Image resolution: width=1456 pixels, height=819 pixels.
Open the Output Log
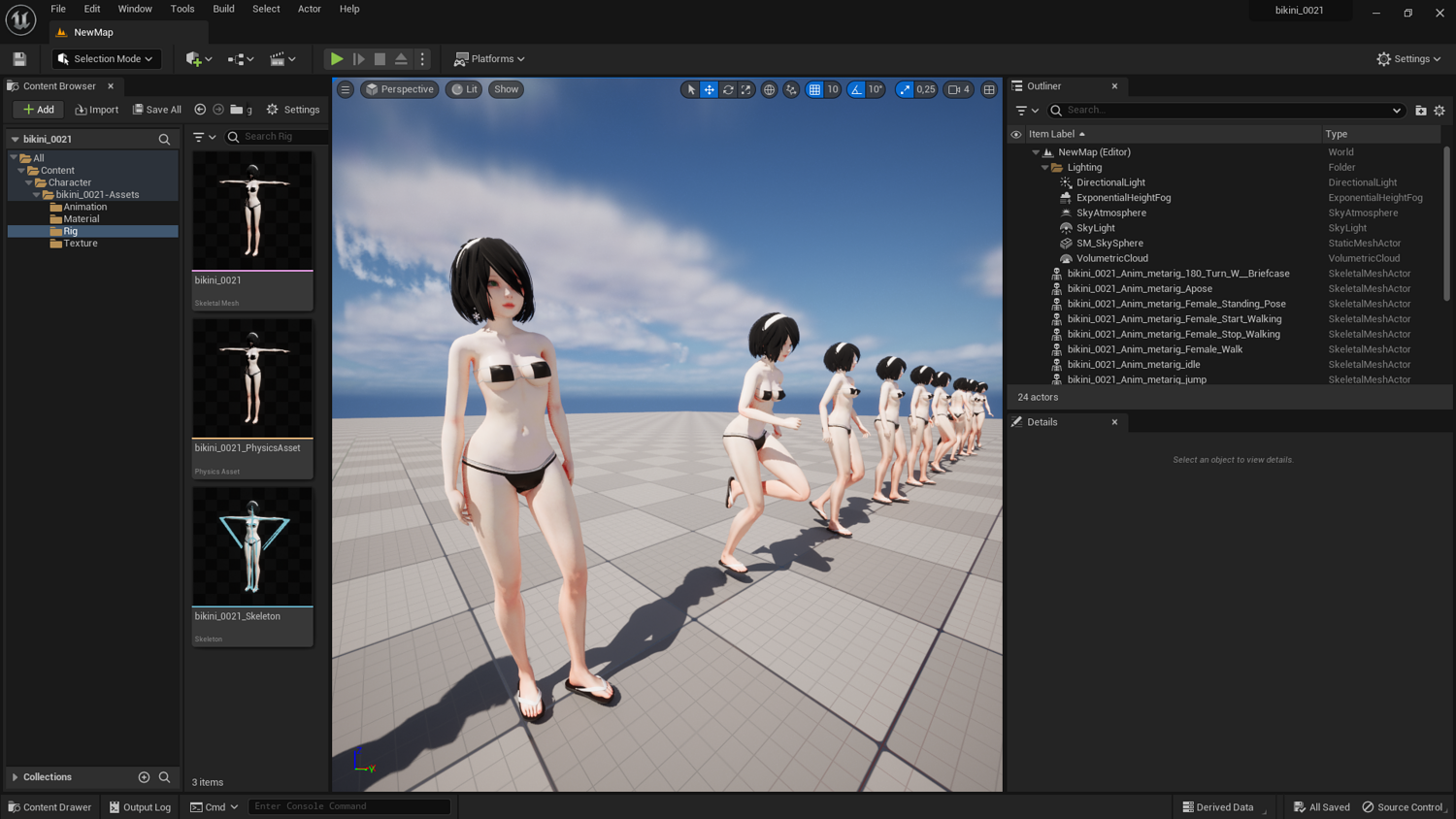[x=141, y=807]
